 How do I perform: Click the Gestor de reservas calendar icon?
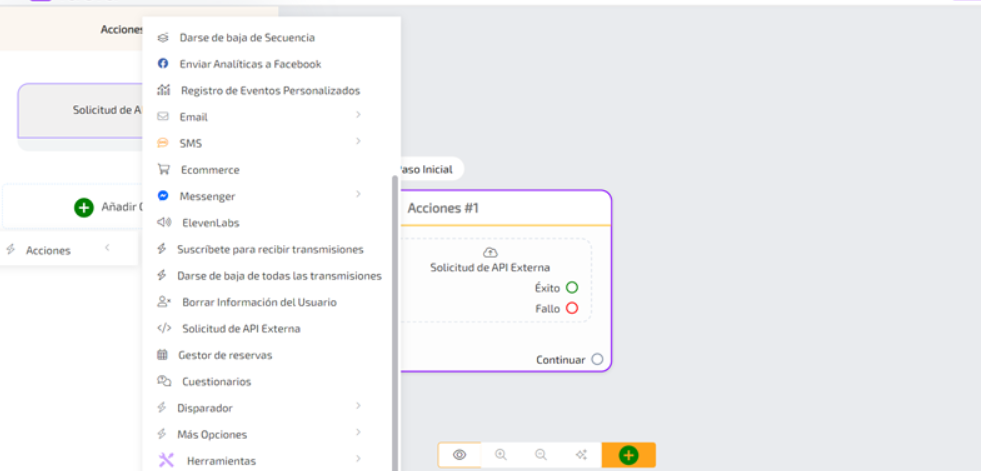[x=163, y=355]
